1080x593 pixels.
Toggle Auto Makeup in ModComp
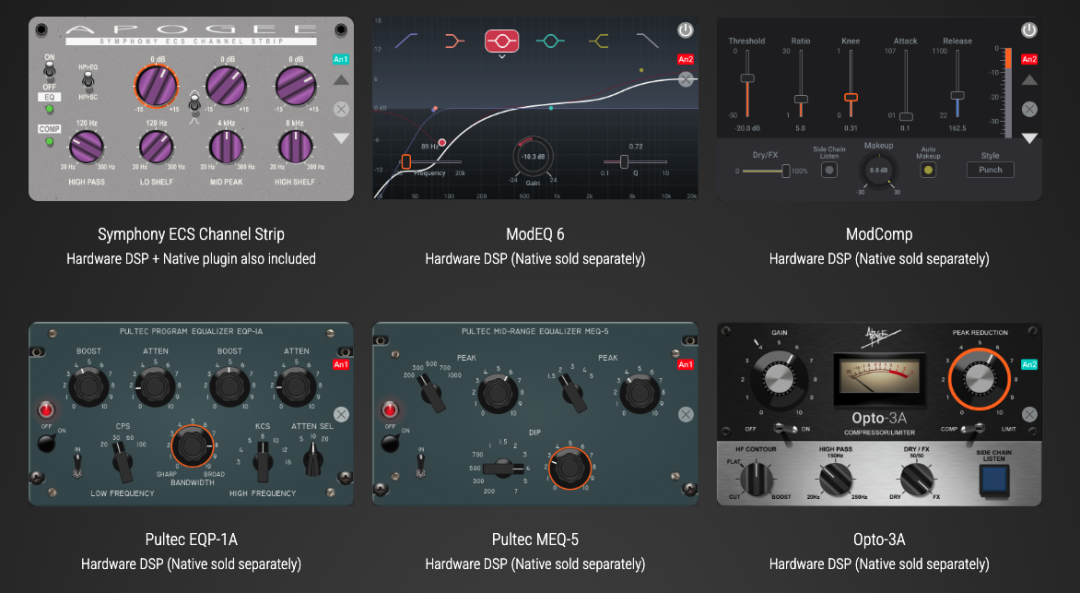[928, 169]
